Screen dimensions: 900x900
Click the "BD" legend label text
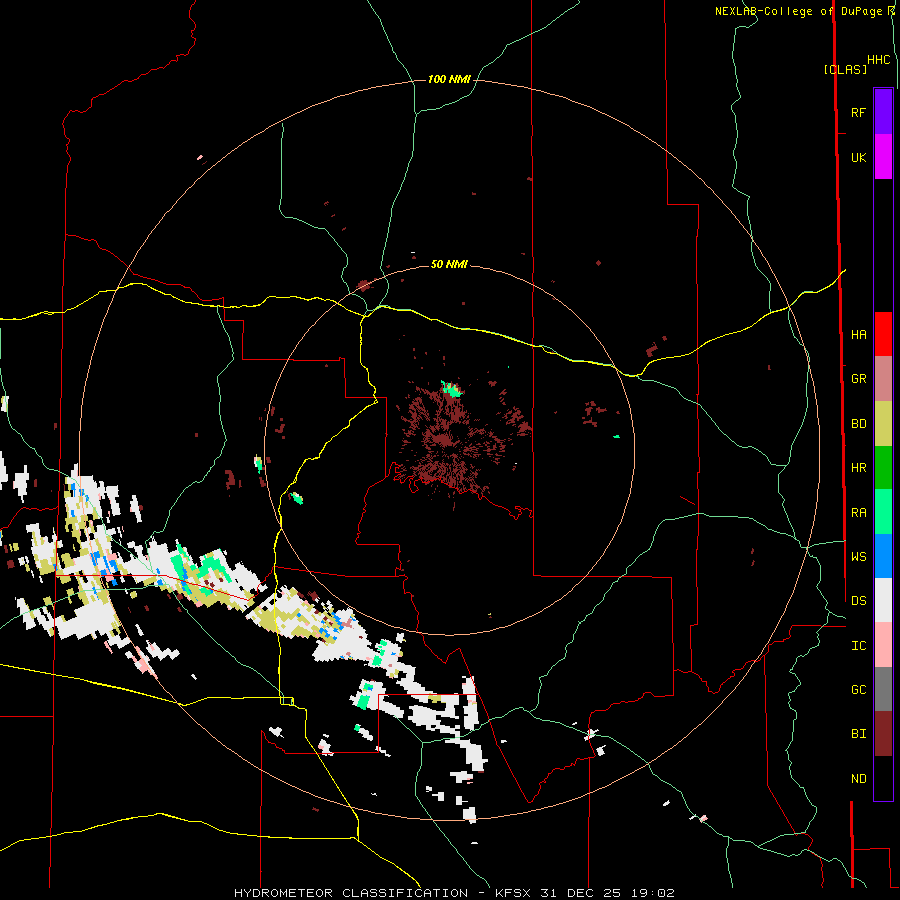click(x=858, y=424)
